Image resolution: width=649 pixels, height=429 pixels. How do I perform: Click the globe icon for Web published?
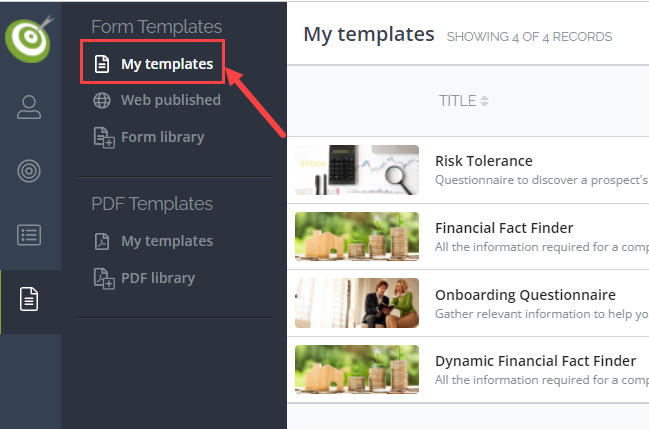click(x=102, y=100)
